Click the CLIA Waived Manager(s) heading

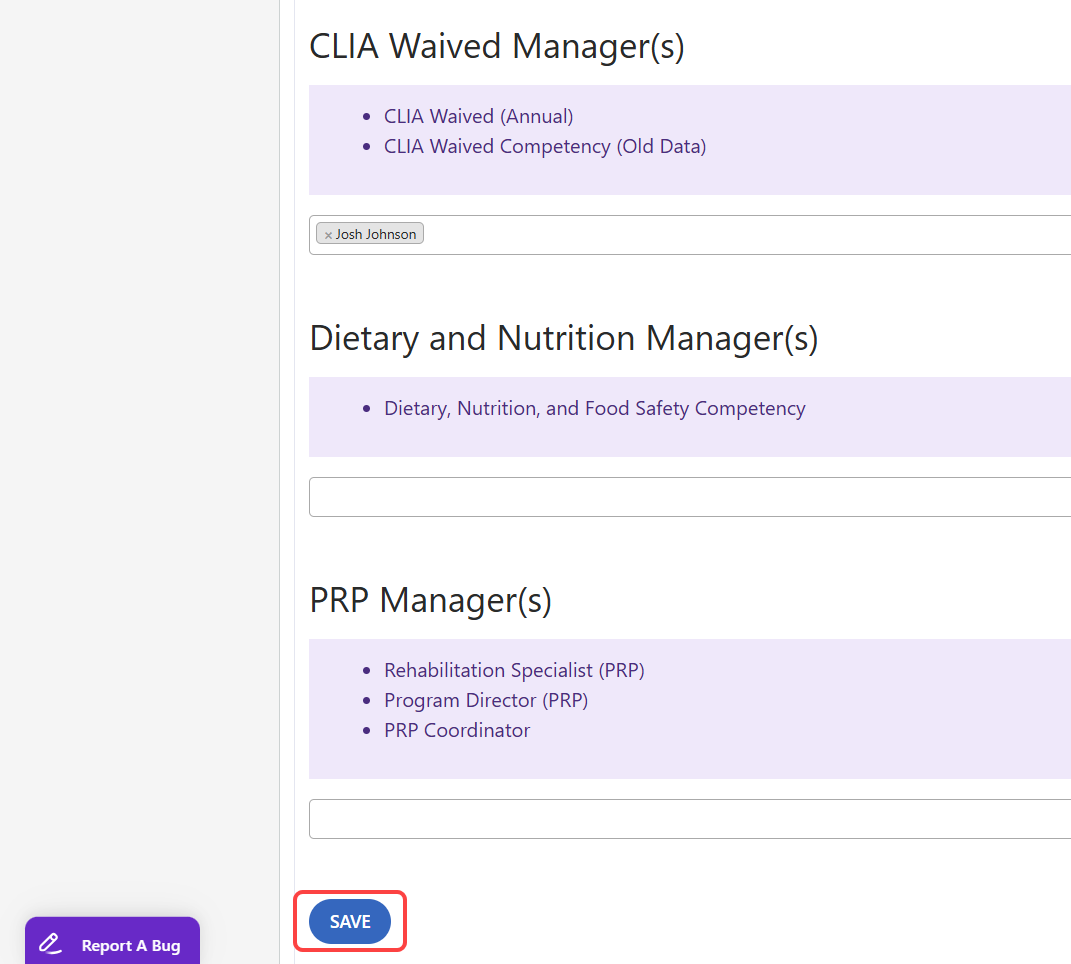pyautogui.click(x=497, y=46)
